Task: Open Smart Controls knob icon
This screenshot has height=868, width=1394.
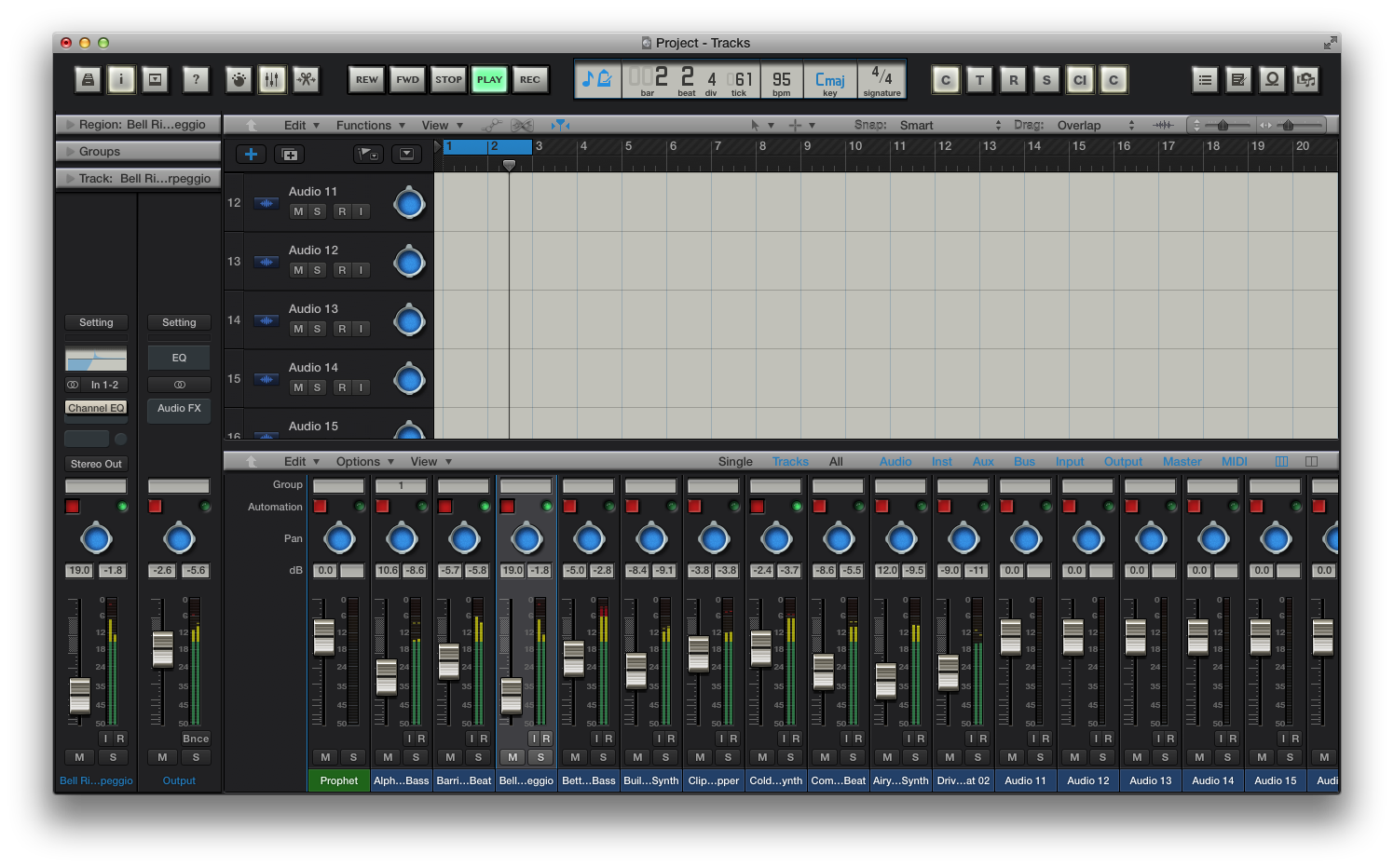Action: point(239,80)
